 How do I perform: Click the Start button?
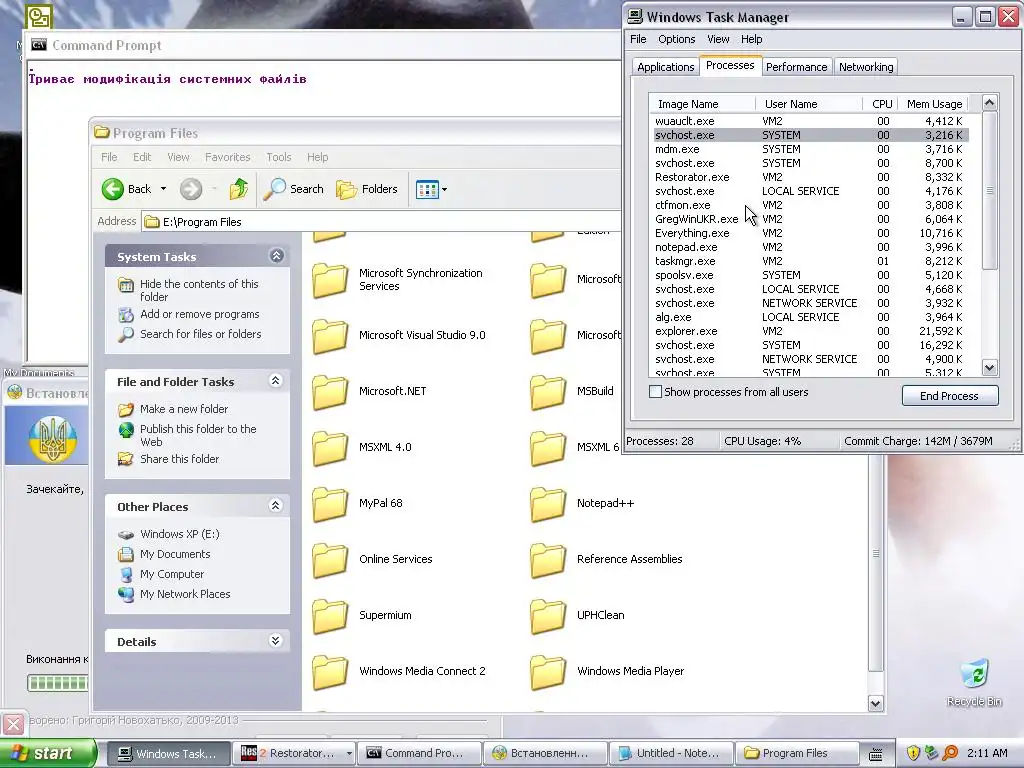[47, 754]
